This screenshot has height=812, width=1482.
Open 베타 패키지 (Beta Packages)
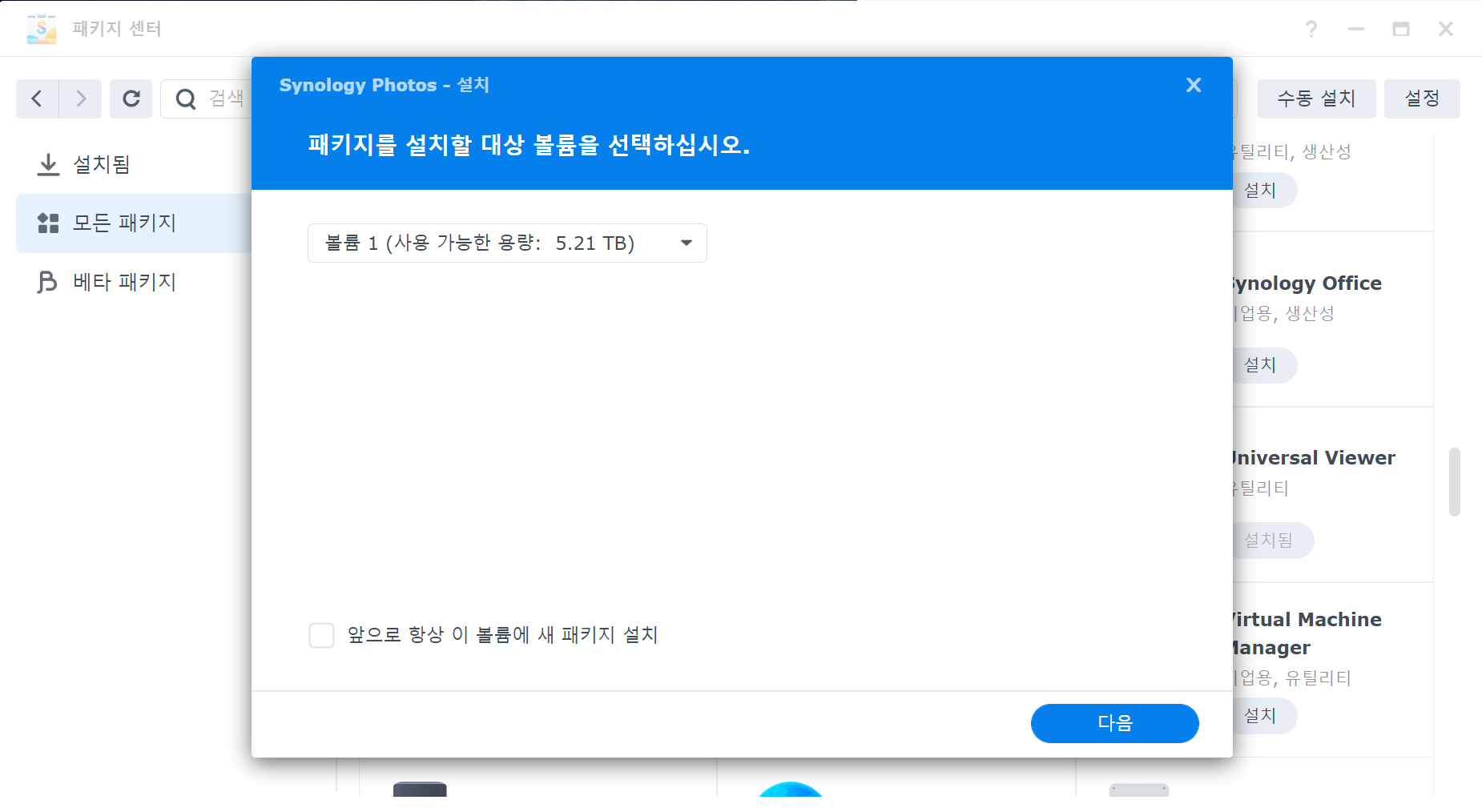click(x=134, y=282)
